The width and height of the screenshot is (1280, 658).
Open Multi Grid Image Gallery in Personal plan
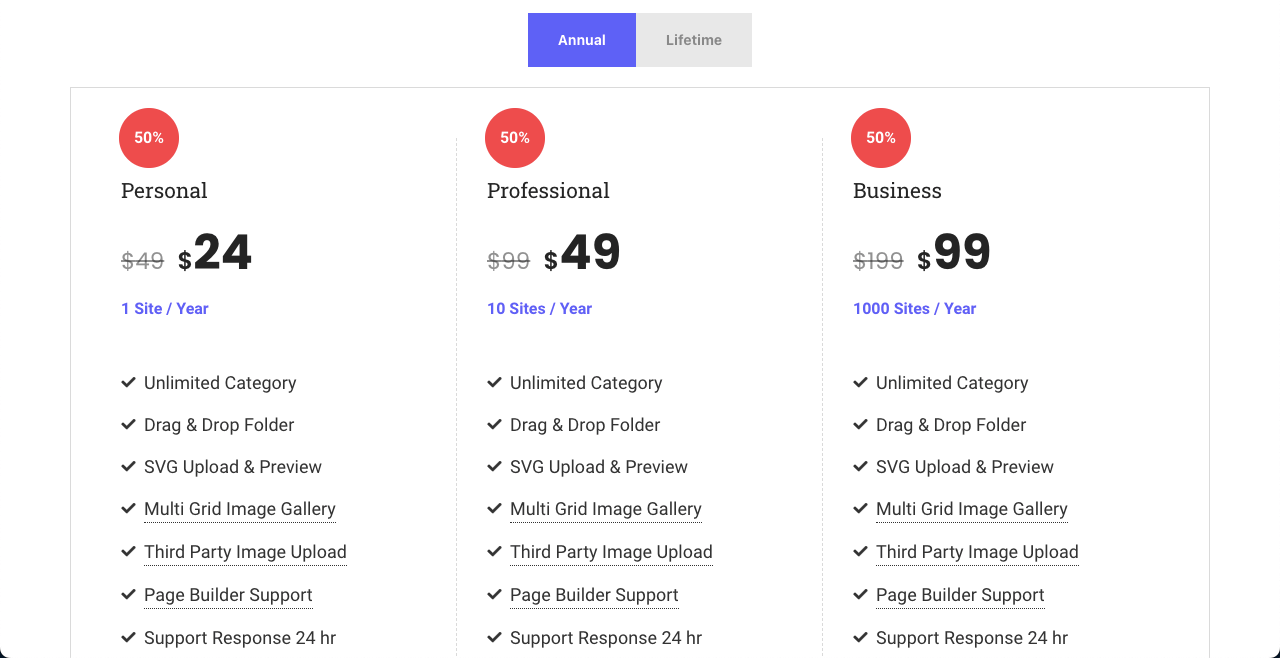tap(240, 509)
